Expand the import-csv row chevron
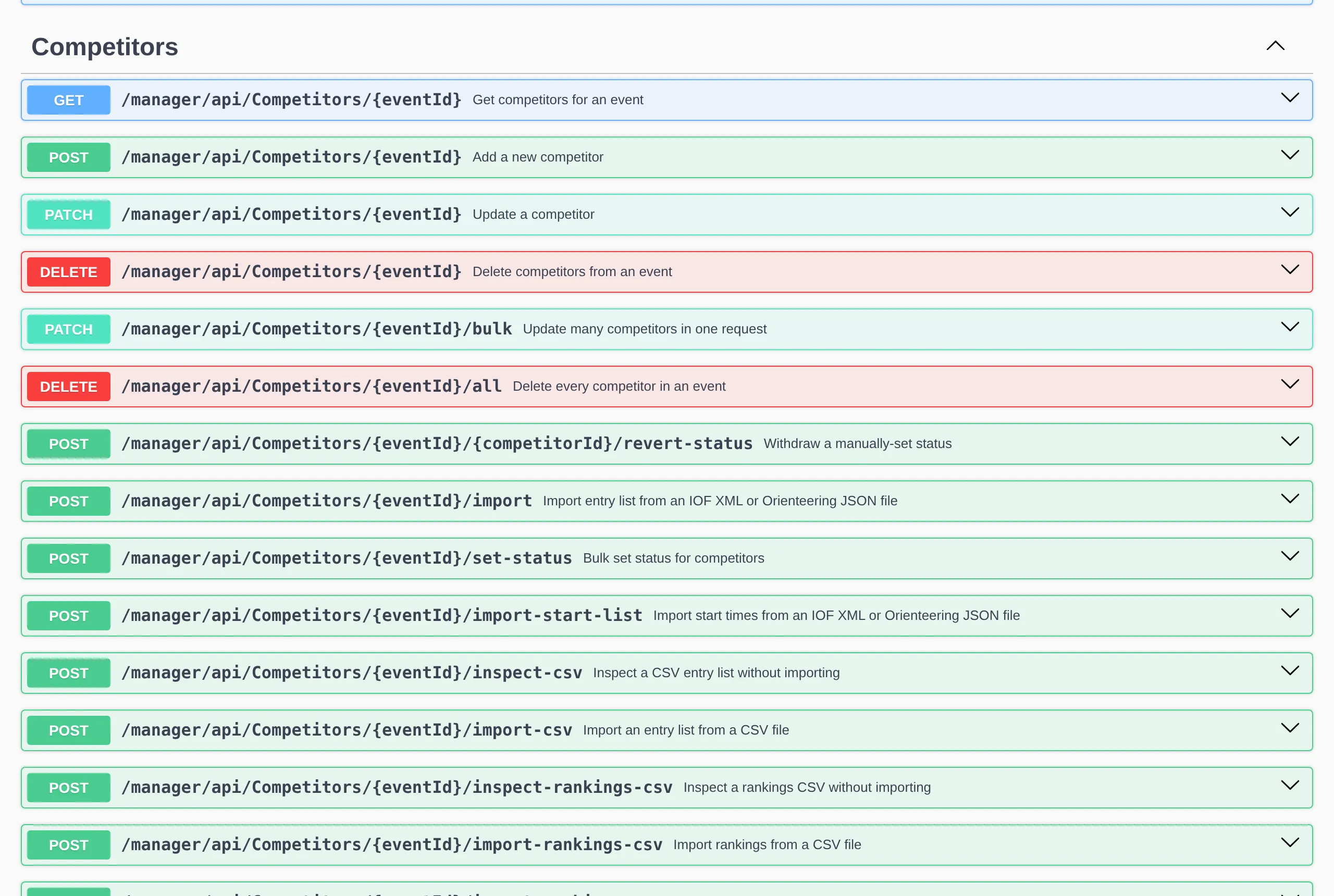Image resolution: width=1334 pixels, height=896 pixels. point(1289,728)
